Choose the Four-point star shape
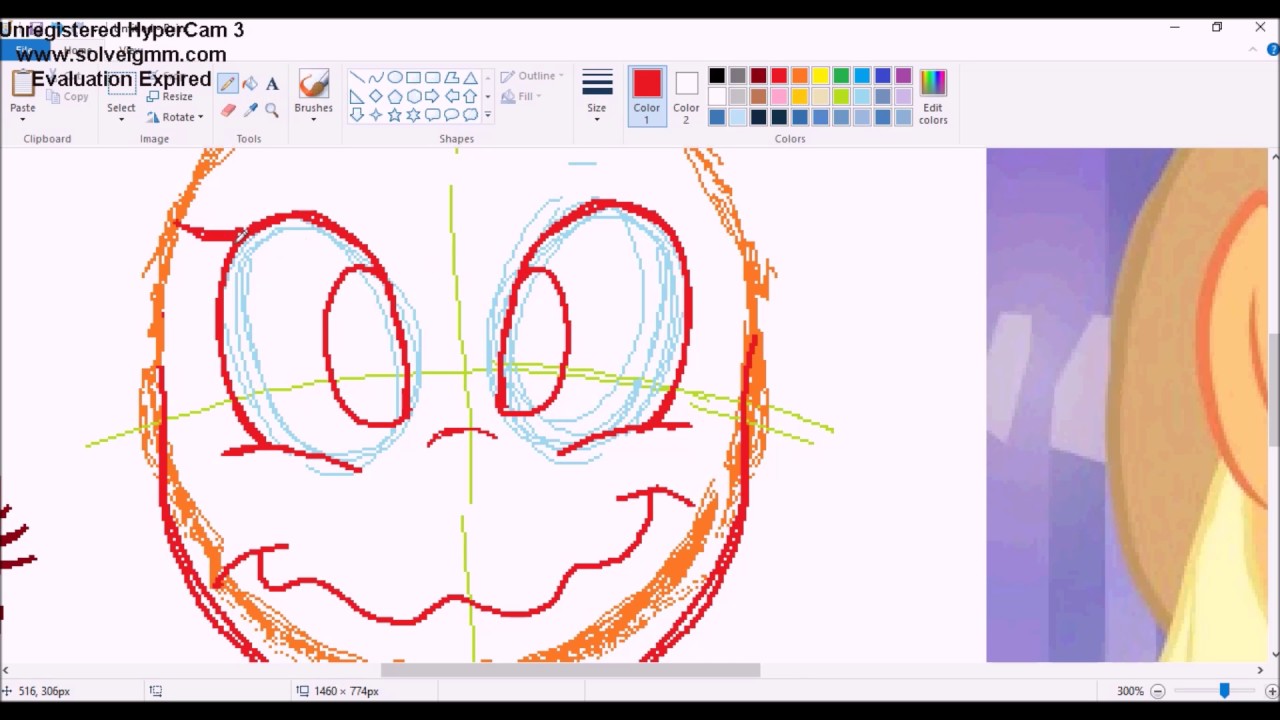This screenshot has width=1280, height=720. pos(376,114)
